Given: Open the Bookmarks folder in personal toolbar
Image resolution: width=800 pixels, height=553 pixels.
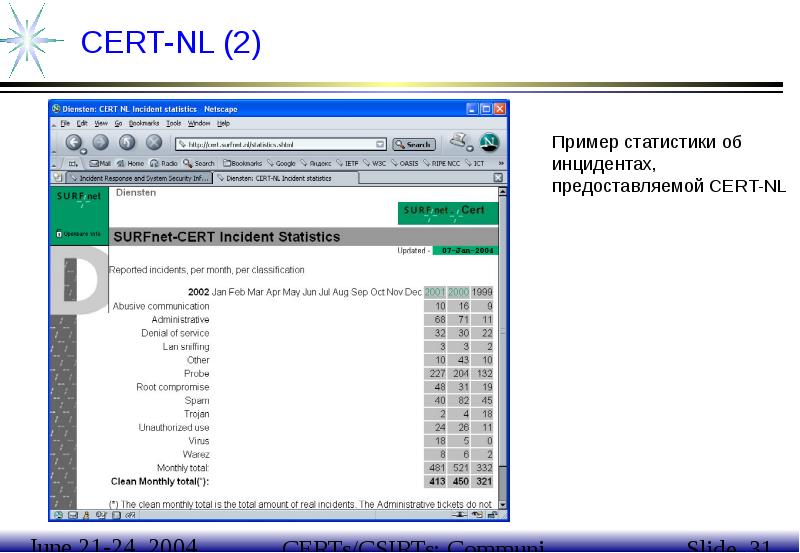Looking at the screenshot, I should (241, 163).
